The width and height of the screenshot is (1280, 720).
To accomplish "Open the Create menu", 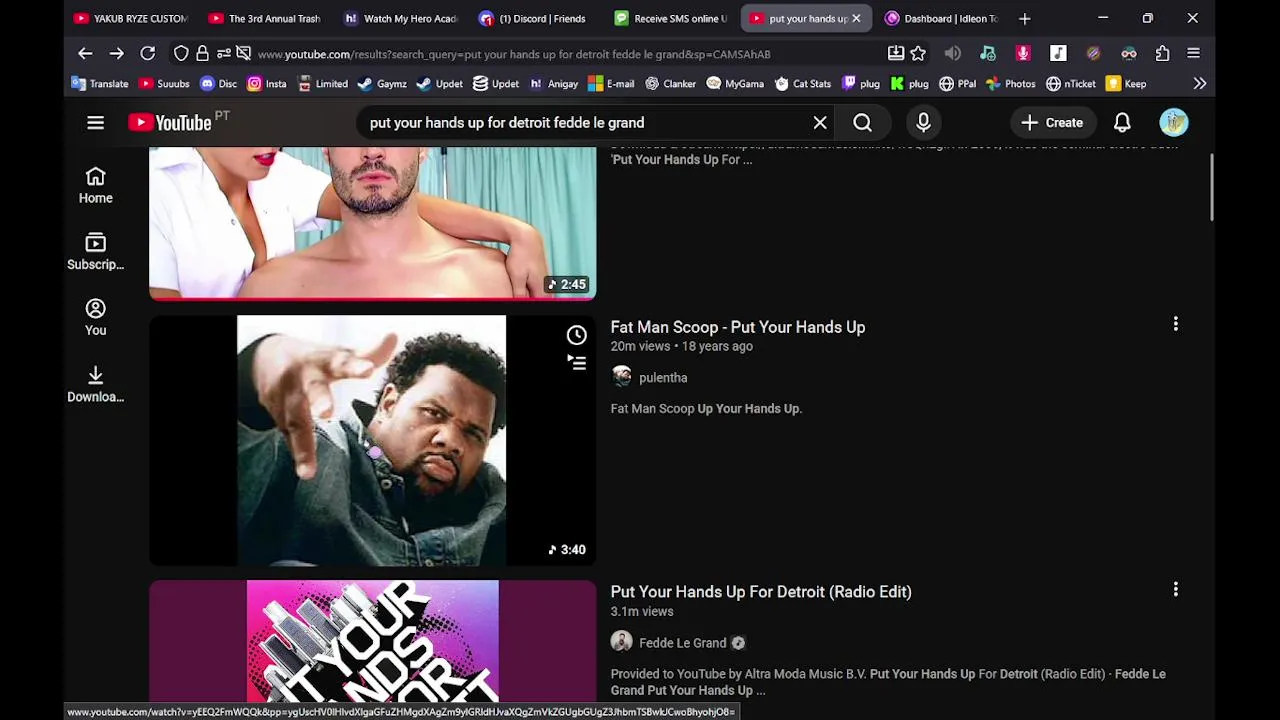I will pyautogui.click(x=1052, y=122).
